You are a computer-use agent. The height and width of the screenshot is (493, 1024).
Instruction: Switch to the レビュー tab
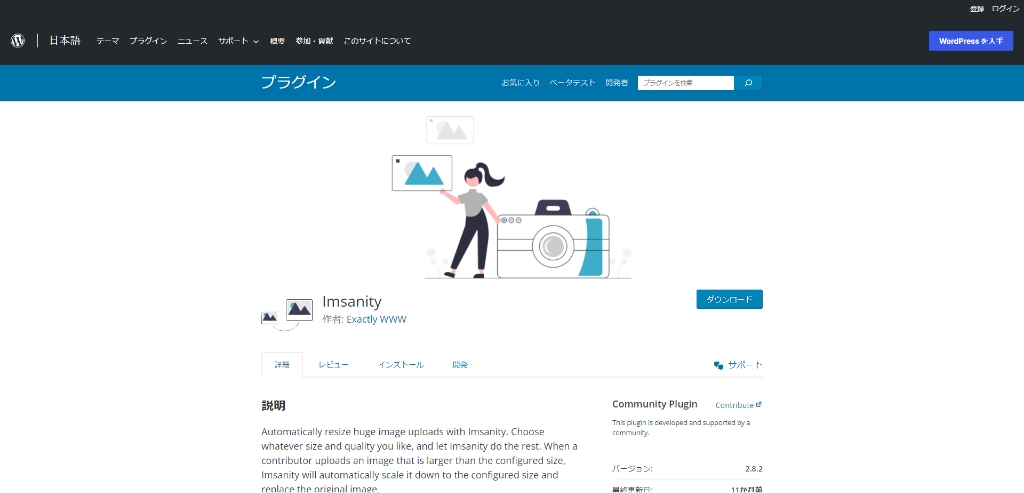pyautogui.click(x=334, y=365)
